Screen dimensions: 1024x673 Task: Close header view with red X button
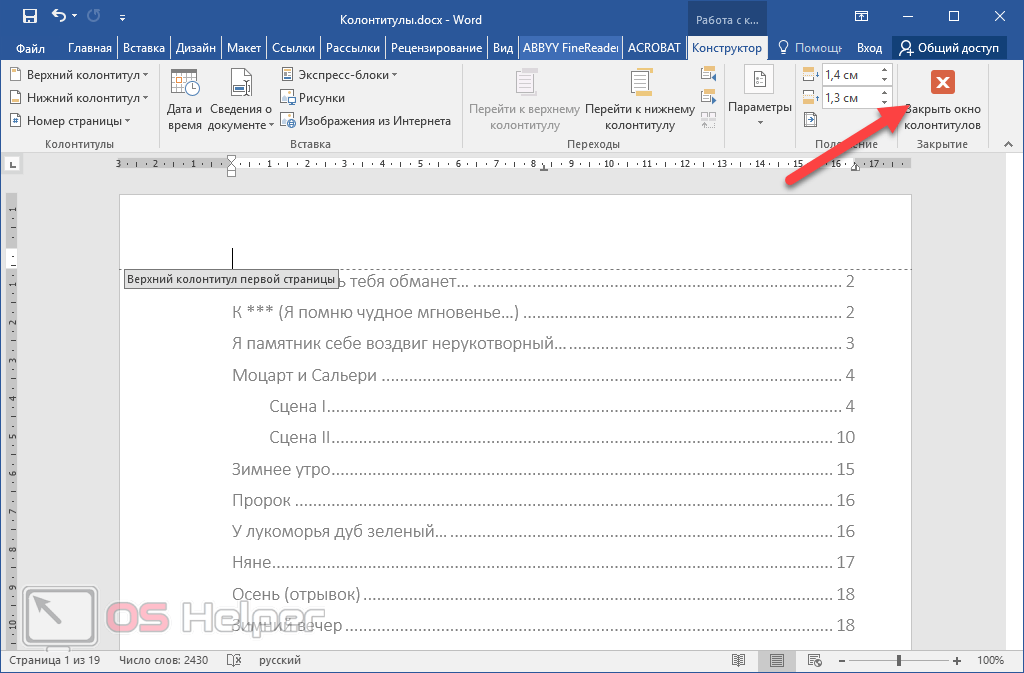[x=942, y=83]
